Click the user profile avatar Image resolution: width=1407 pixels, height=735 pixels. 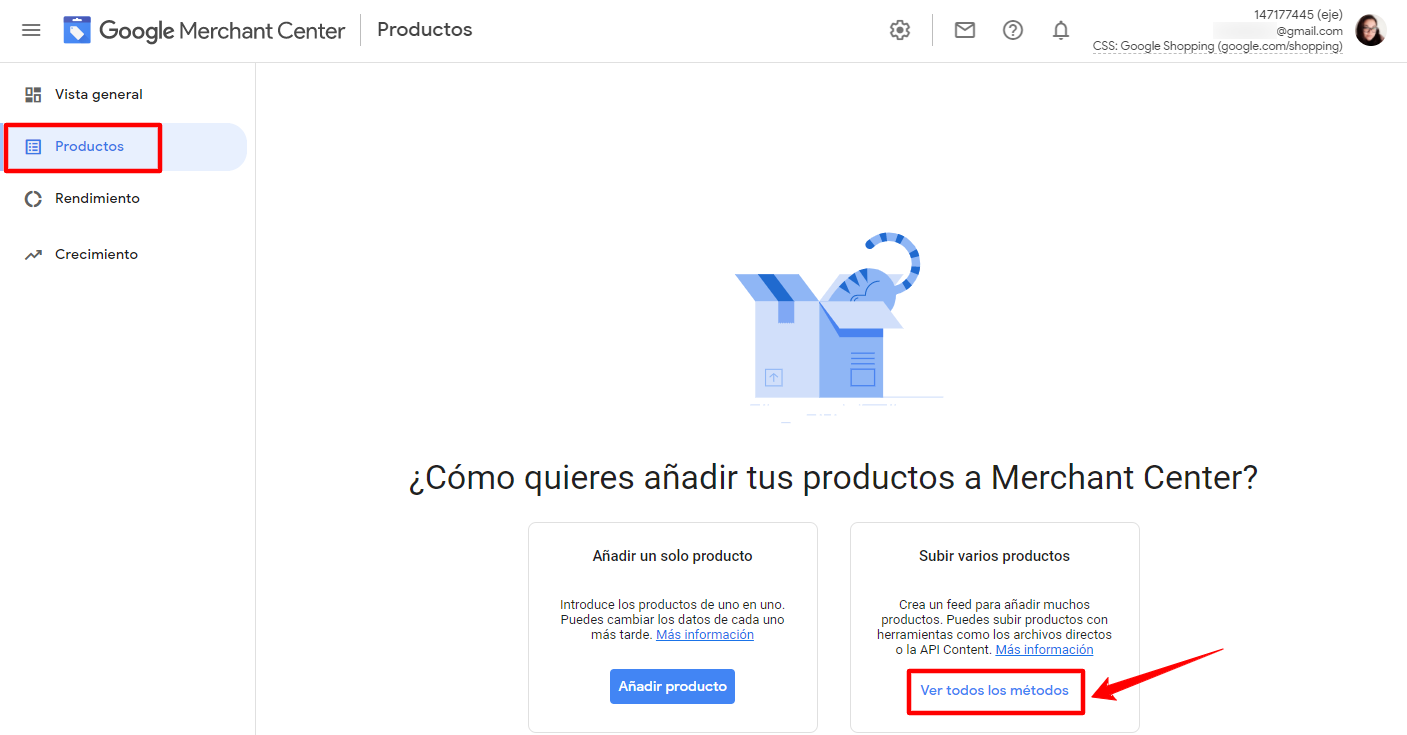pos(1370,30)
